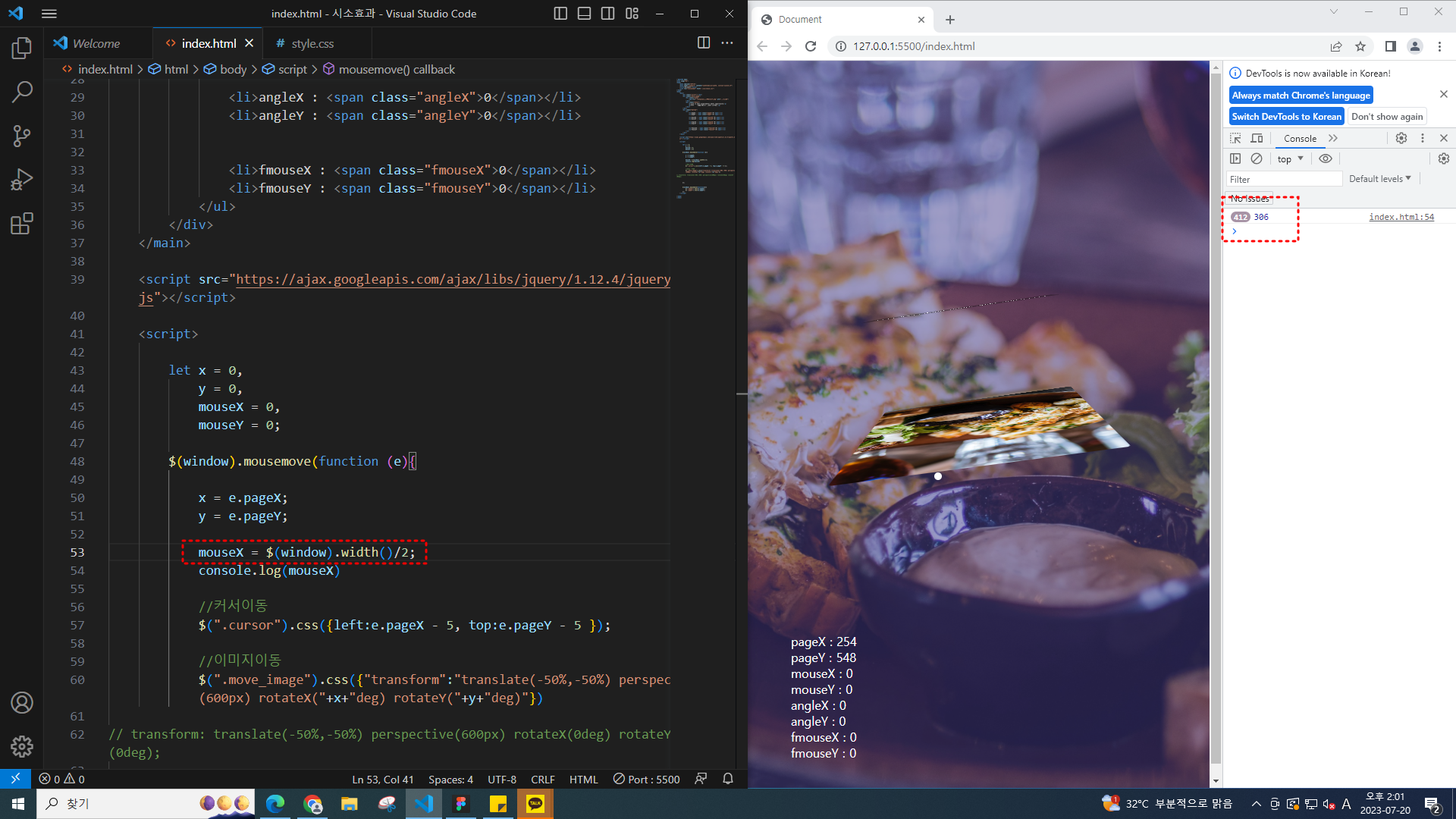This screenshot has width=1456, height=819.
Task: Toggle the console sidebar panel
Action: 1235,158
